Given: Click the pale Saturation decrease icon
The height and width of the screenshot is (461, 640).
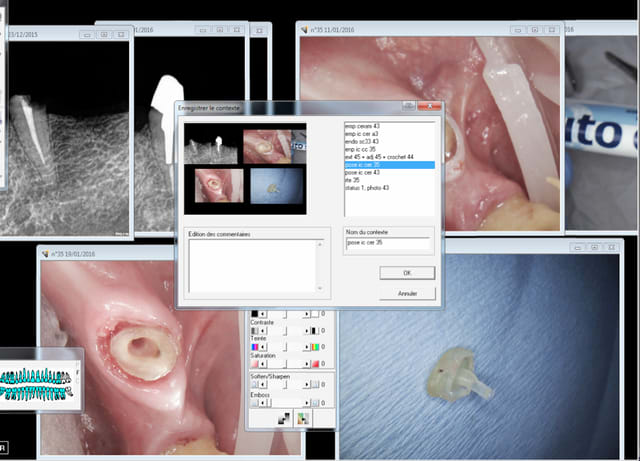Looking at the screenshot, I should pos(255,365).
